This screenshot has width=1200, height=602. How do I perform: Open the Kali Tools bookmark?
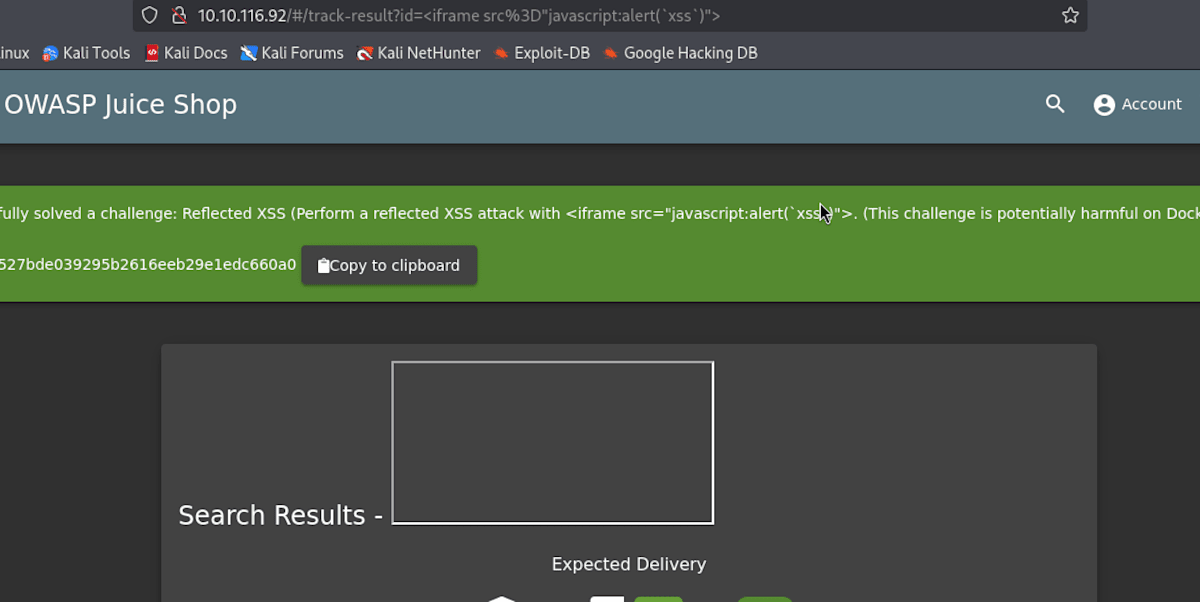coord(86,53)
